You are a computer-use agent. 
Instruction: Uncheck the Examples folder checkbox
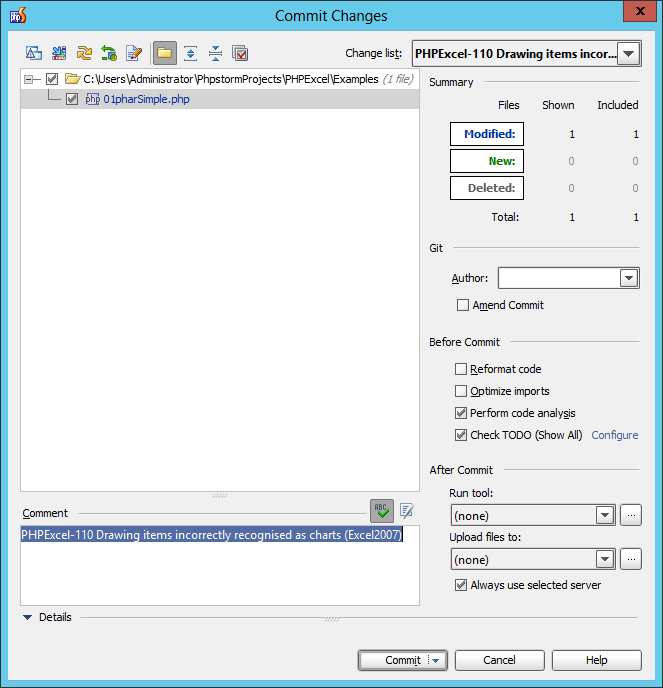point(52,79)
